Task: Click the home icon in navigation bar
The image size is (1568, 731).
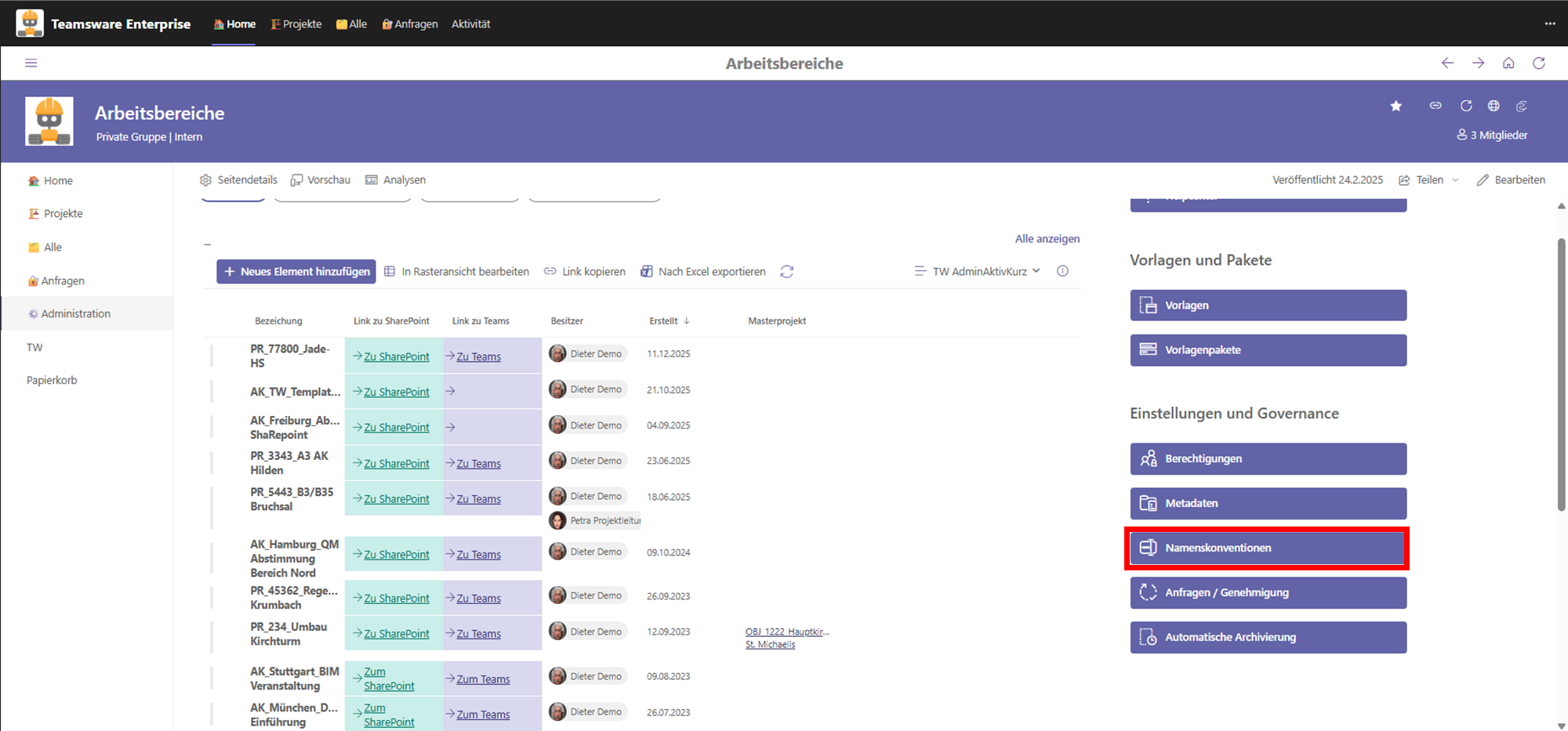Action: coord(1508,63)
